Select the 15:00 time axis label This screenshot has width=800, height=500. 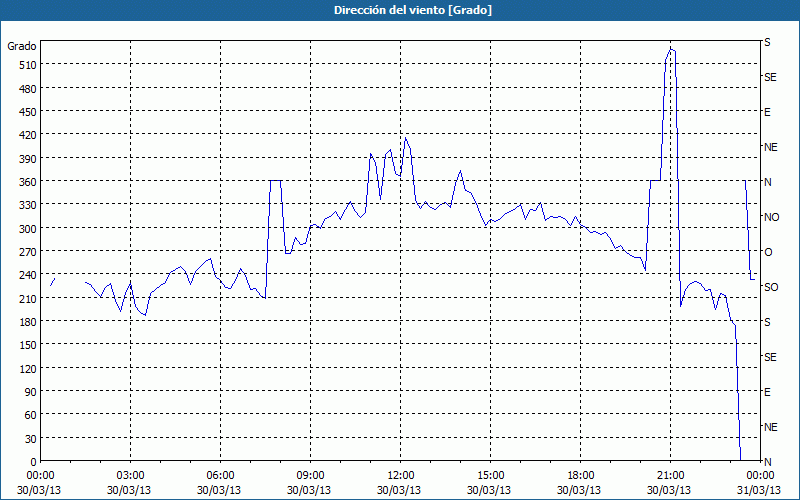[490, 476]
